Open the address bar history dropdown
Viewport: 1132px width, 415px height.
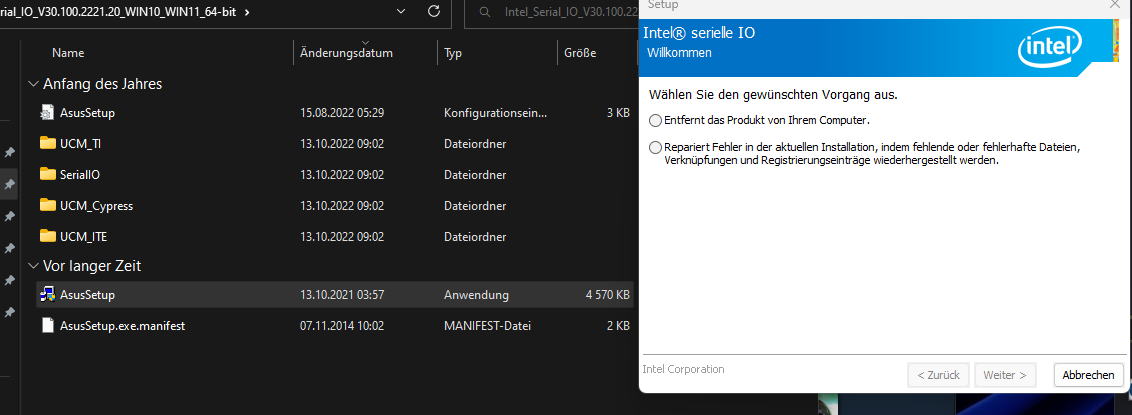(x=402, y=12)
